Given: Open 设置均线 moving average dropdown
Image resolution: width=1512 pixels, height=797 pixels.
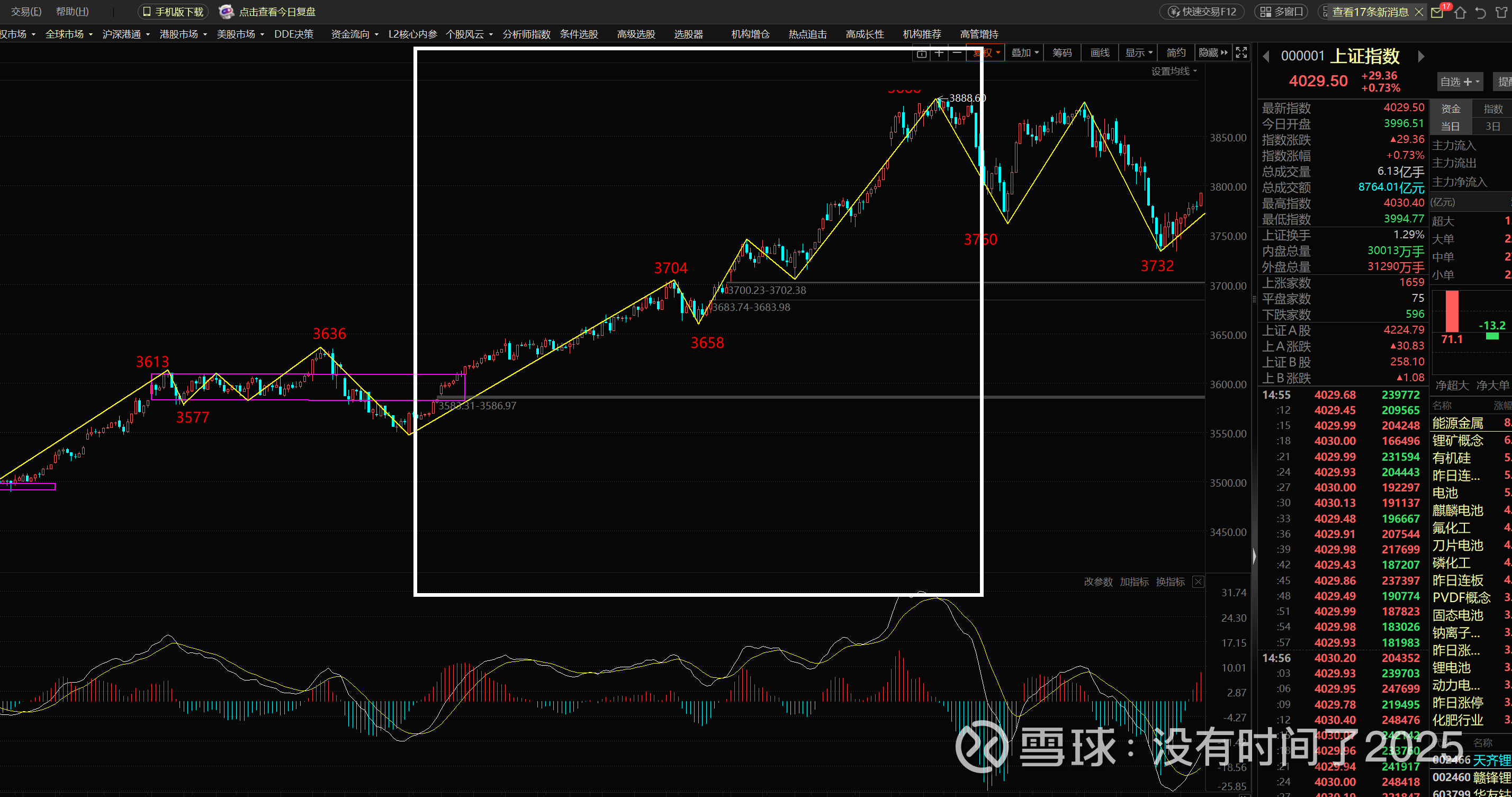Looking at the screenshot, I should 1174,71.
